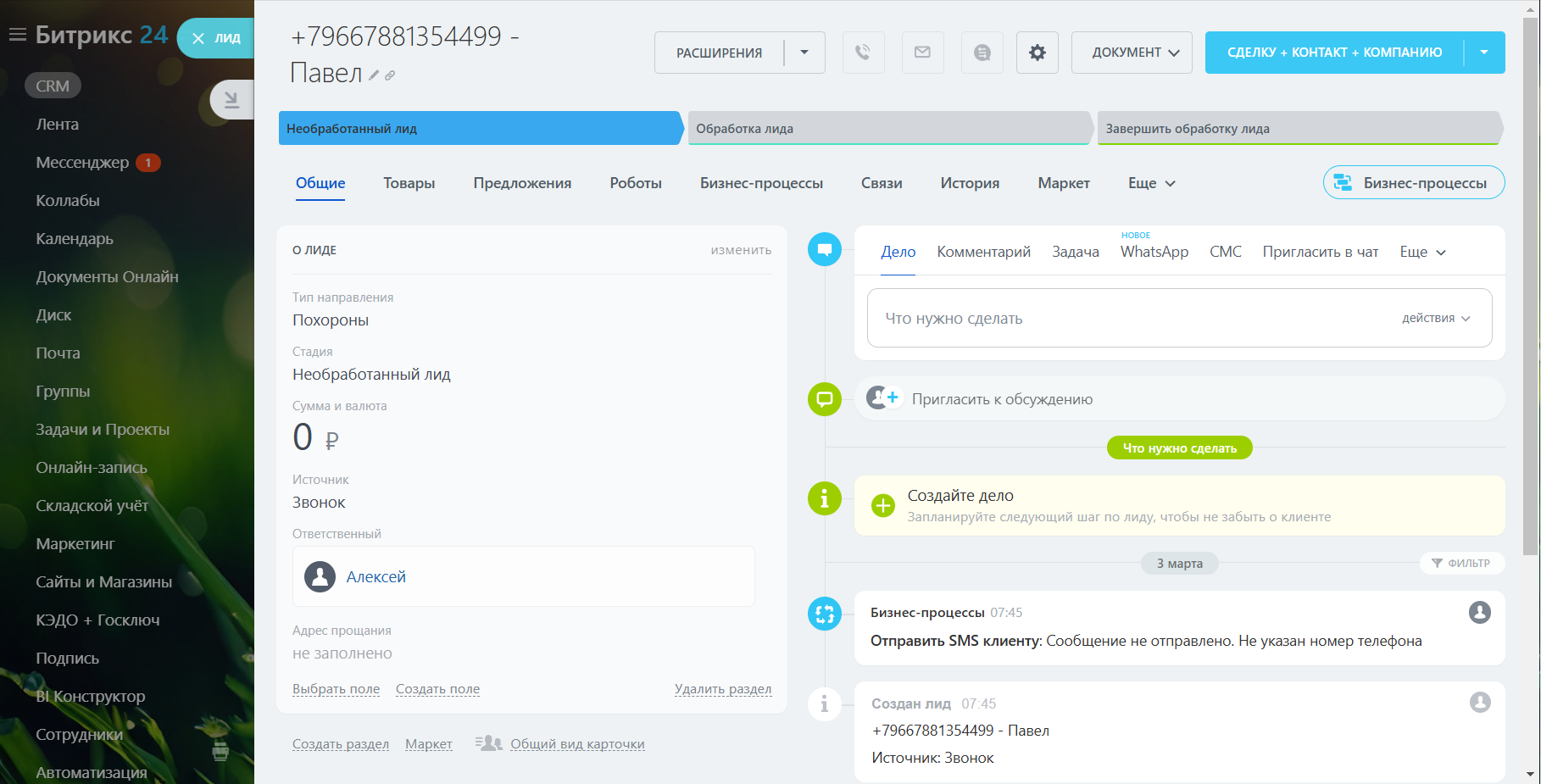Click the Удалить раздел link

(x=722, y=689)
